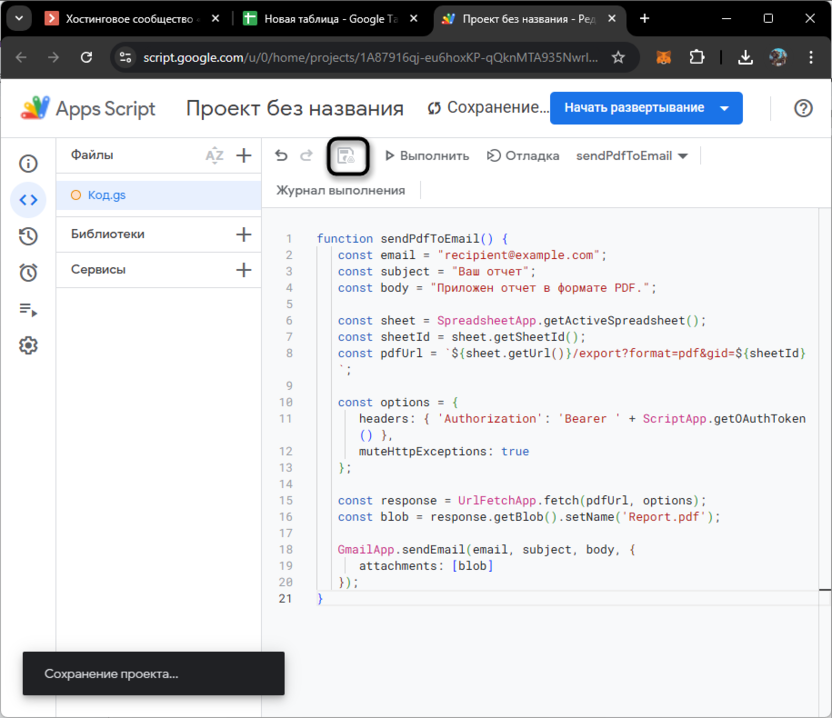Open Project History in the sidebar

pyautogui.click(x=28, y=236)
